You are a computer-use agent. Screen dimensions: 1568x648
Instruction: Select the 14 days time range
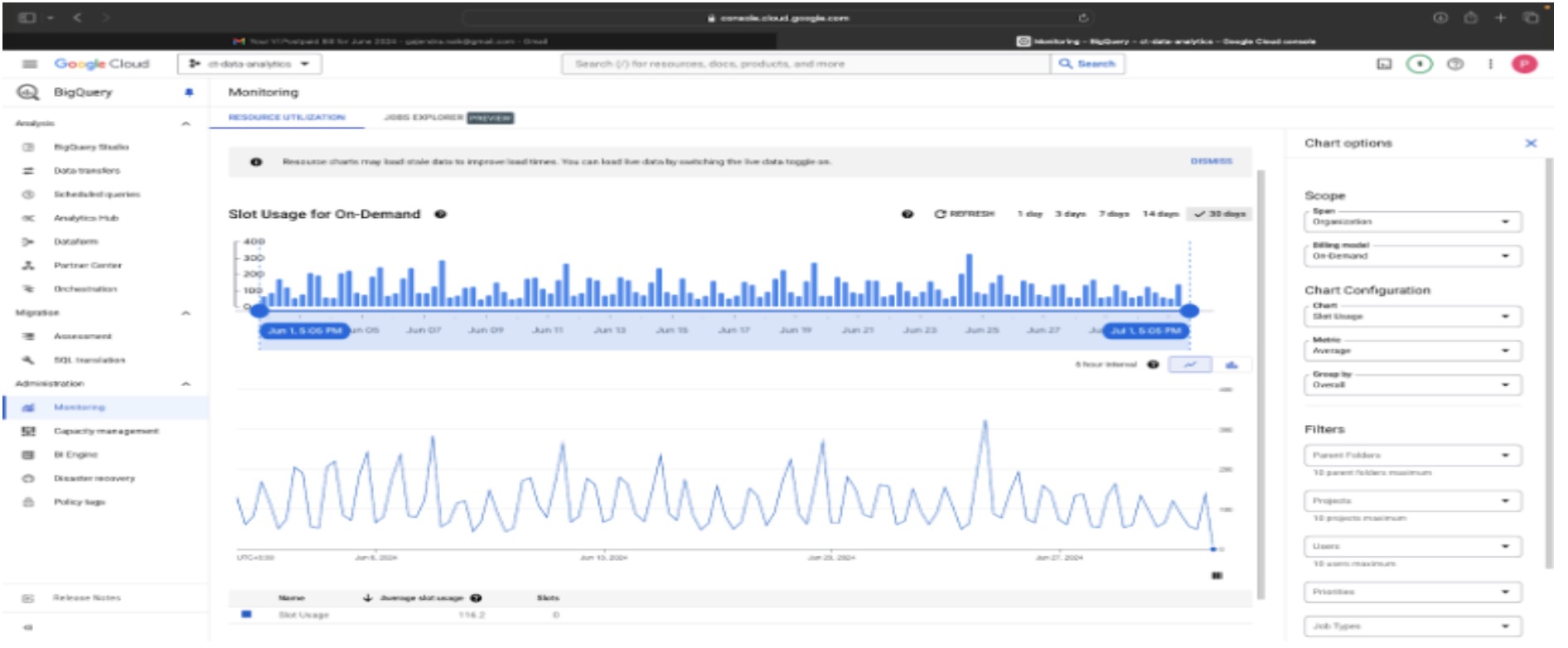(1160, 215)
